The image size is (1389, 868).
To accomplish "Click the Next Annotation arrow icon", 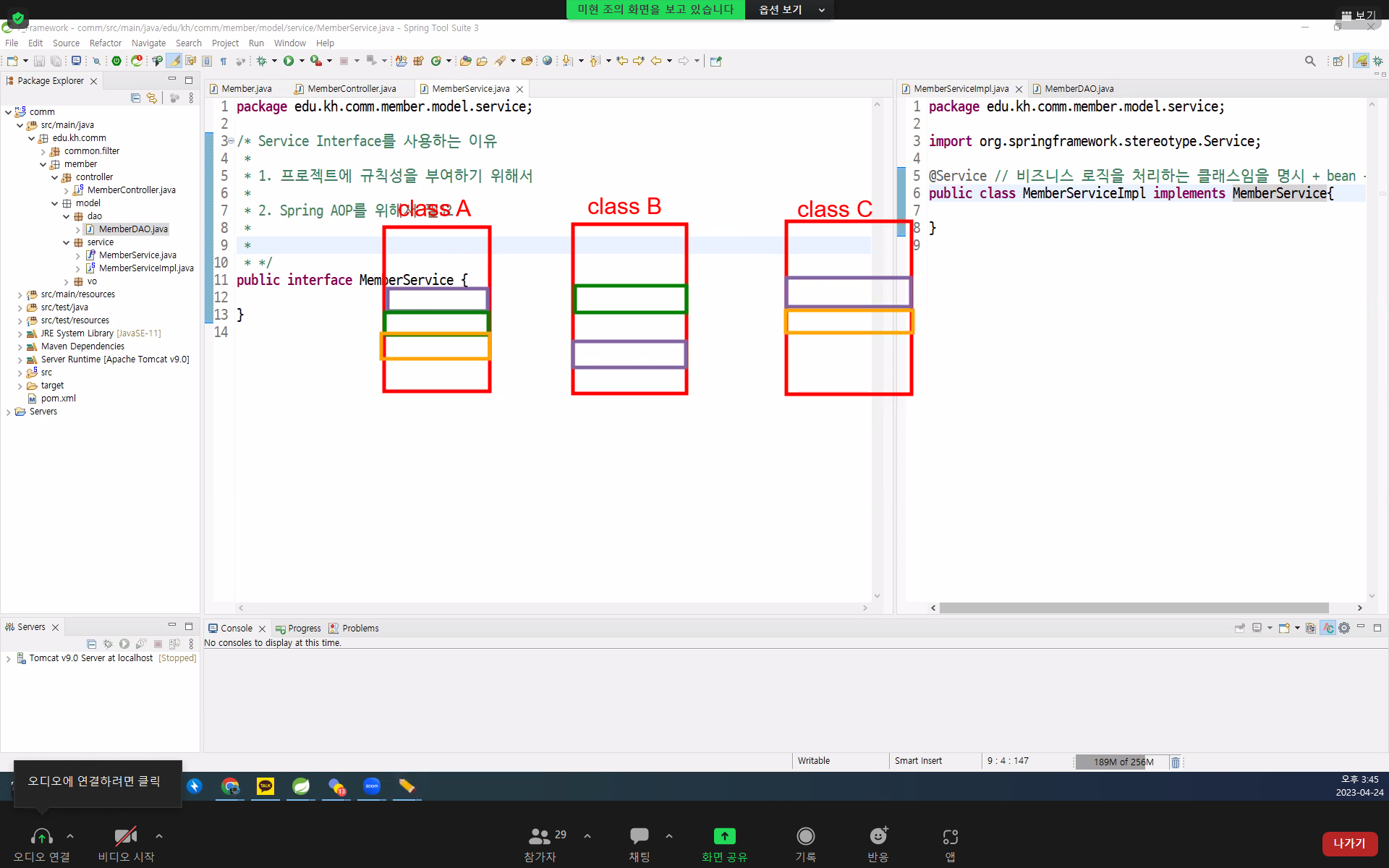I will click(x=568, y=61).
